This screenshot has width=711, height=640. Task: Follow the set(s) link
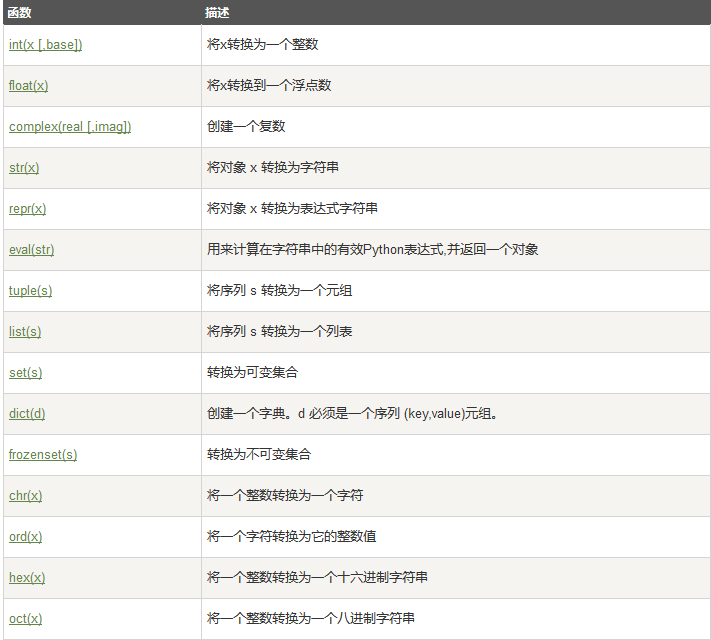coord(25,373)
